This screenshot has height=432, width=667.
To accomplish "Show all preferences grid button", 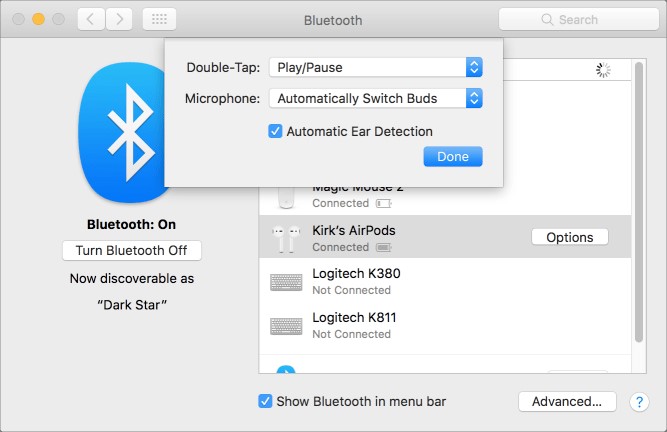I will click(x=160, y=19).
